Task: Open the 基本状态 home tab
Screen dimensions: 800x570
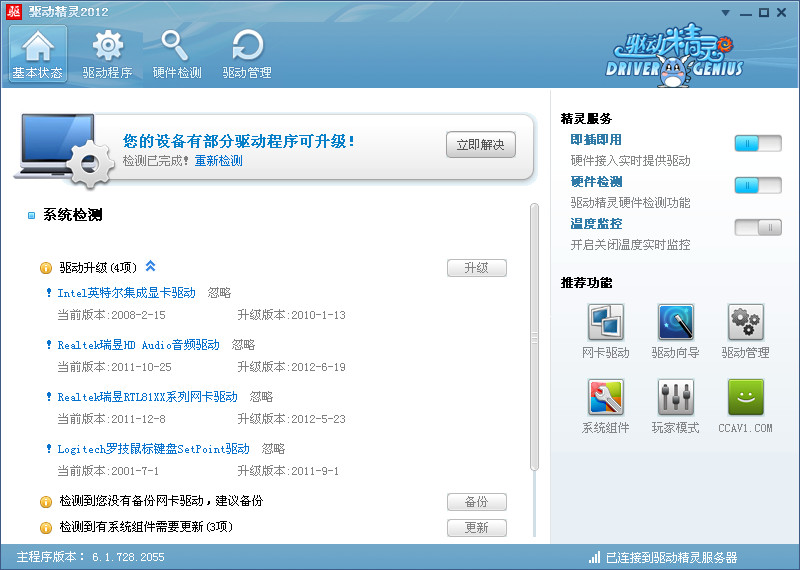Action: click(x=38, y=54)
